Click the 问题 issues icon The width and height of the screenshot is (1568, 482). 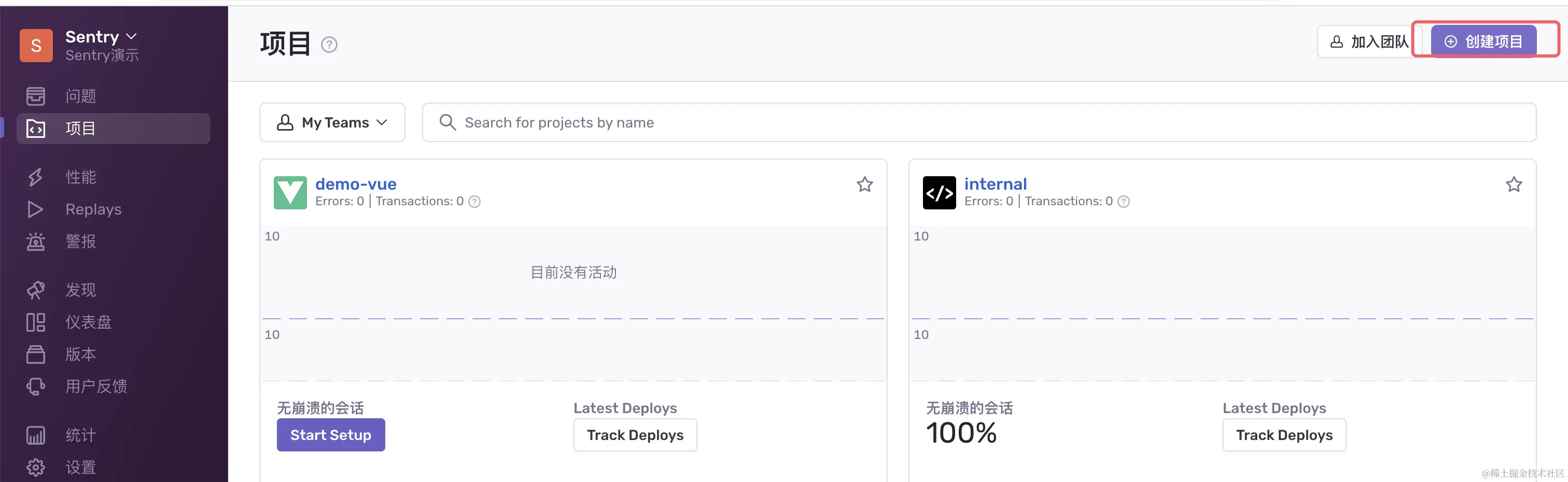(x=35, y=96)
